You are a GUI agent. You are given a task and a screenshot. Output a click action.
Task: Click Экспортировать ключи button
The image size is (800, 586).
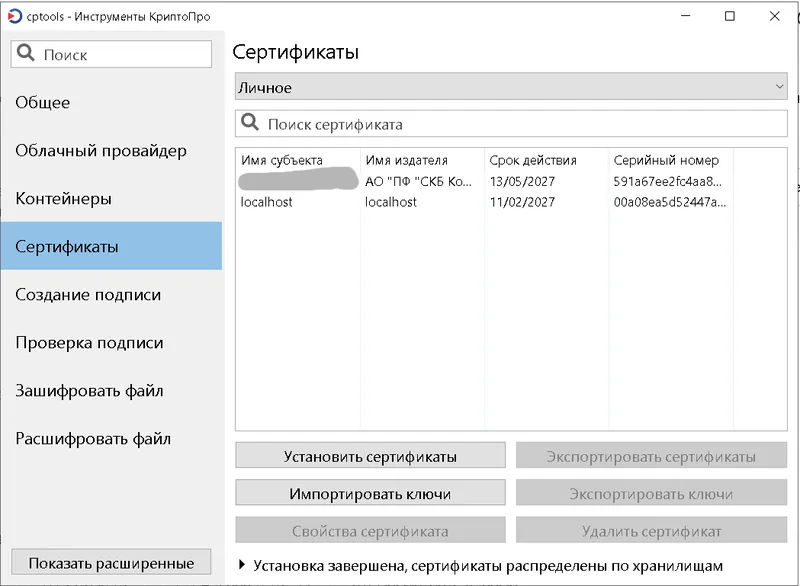[x=652, y=493]
